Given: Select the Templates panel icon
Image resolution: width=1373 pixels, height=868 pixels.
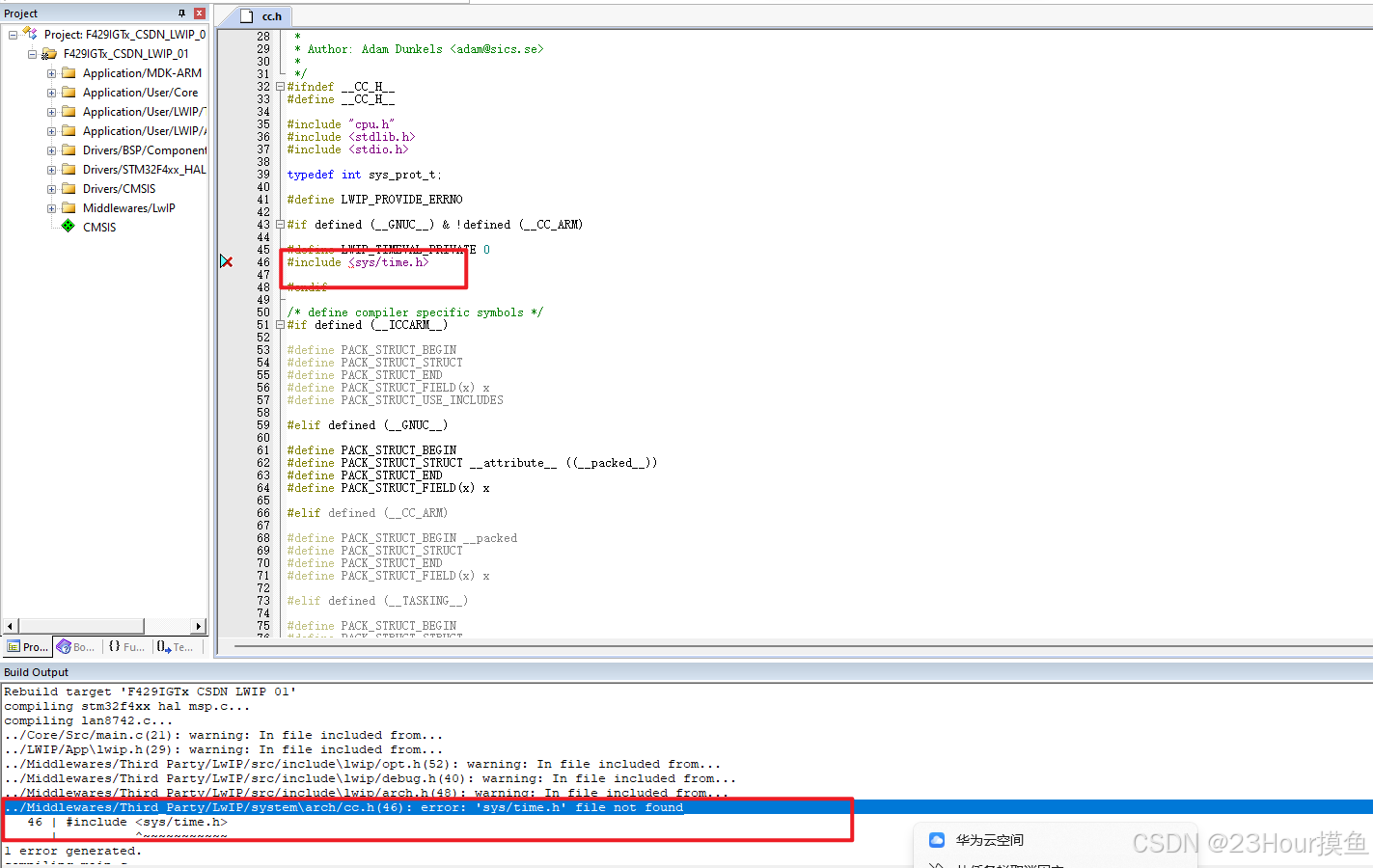Looking at the screenshot, I should [162, 646].
